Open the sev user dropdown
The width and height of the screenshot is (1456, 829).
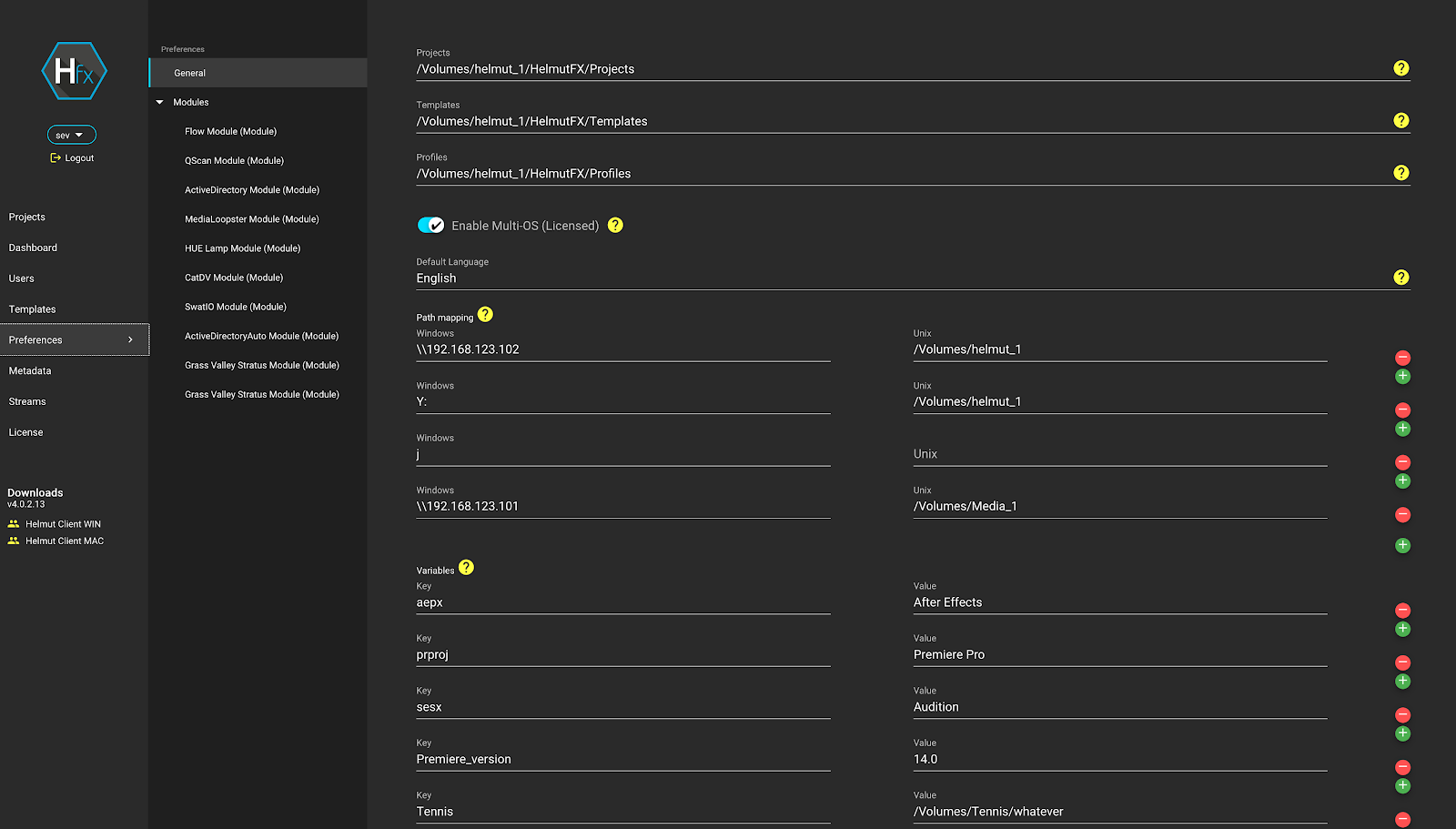pos(71,134)
